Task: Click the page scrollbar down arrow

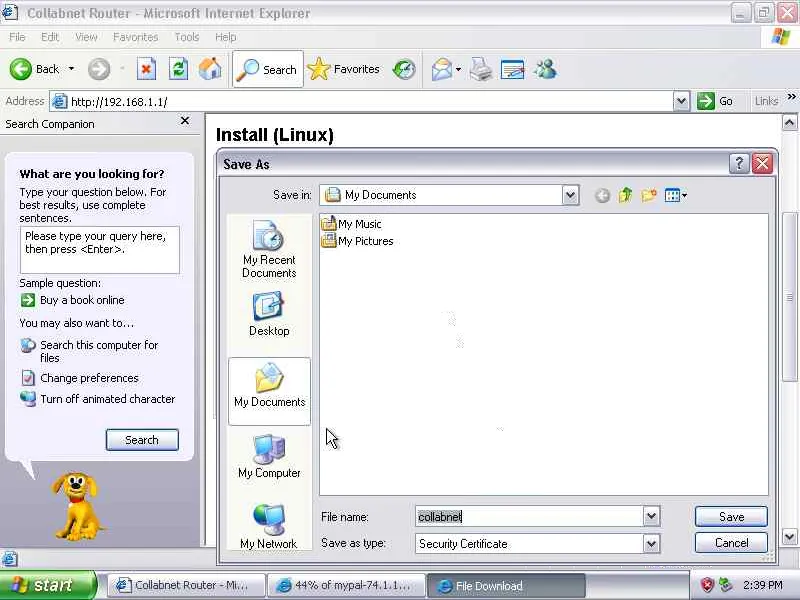Action: click(789, 537)
